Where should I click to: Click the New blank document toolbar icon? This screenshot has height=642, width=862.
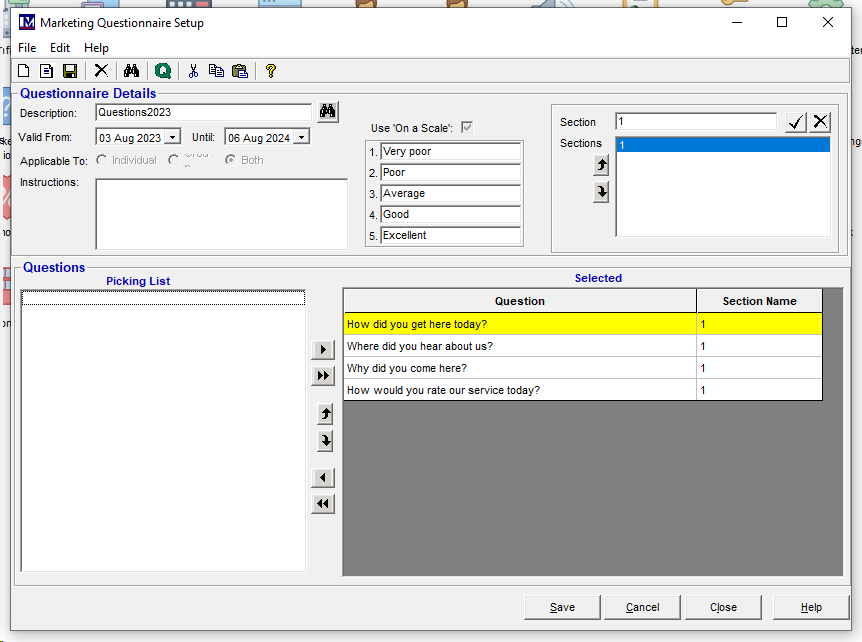click(x=24, y=71)
